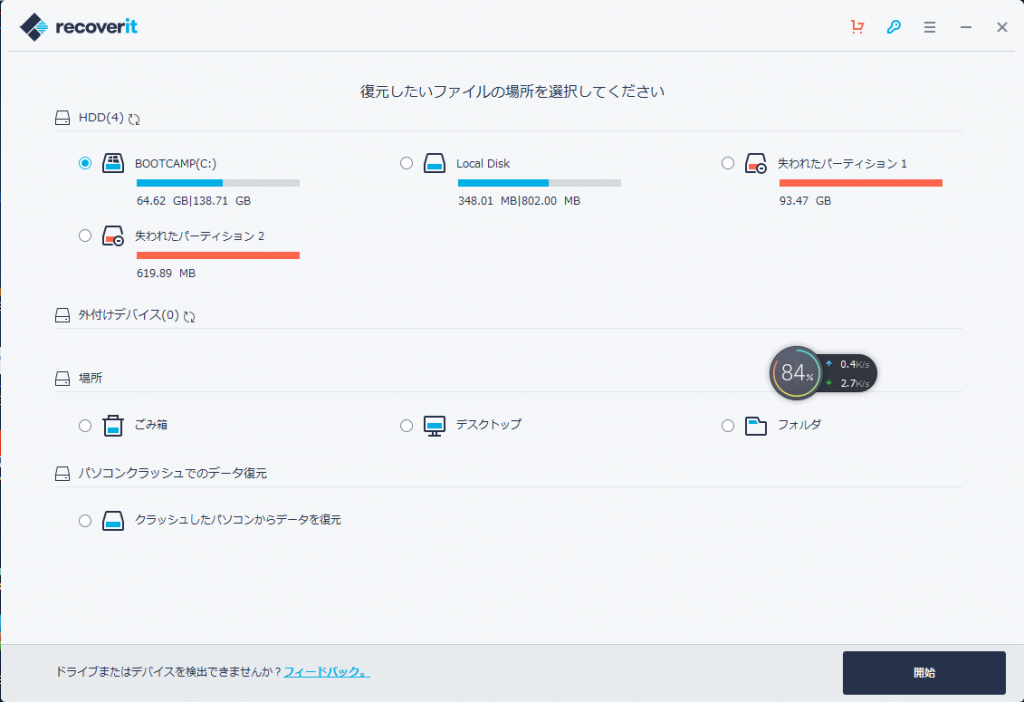Click the 失われたパーティション 1 label

point(842,164)
